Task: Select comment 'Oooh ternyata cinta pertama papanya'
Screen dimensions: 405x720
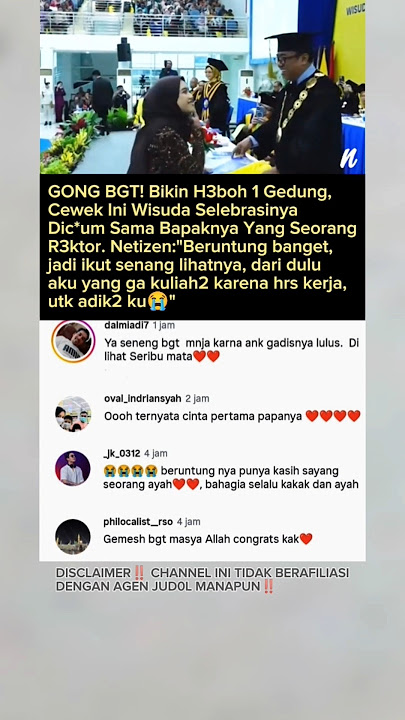Action: pyautogui.click(x=203, y=416)
